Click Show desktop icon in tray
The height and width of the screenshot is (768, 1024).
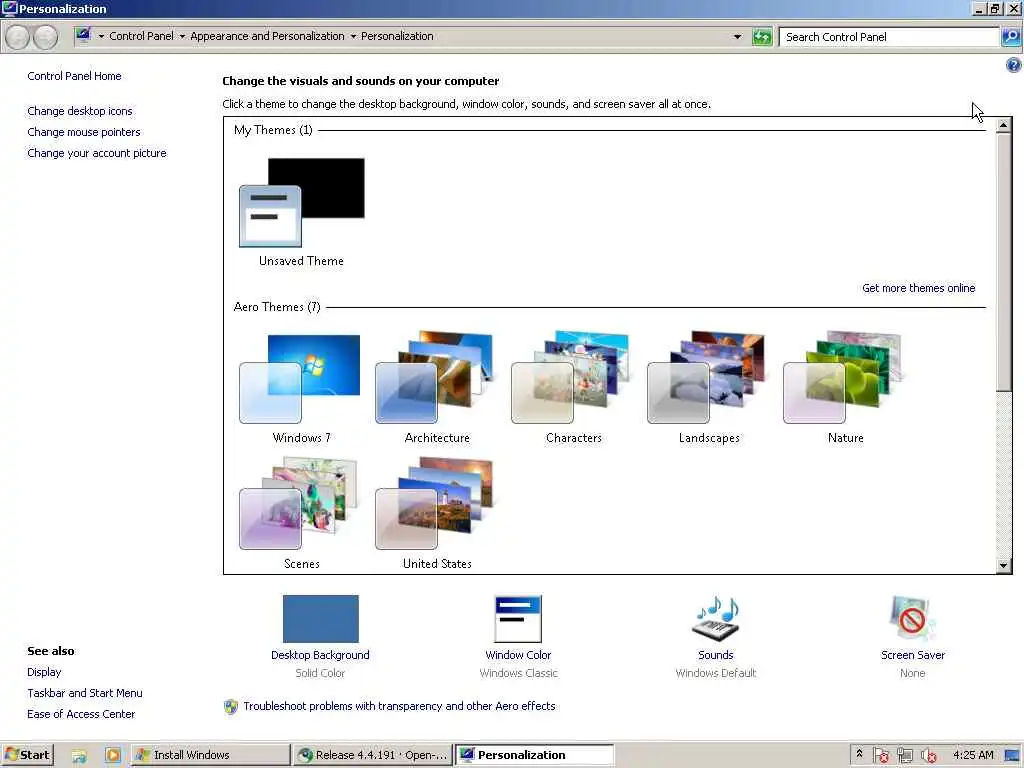tap(1012, 756)
